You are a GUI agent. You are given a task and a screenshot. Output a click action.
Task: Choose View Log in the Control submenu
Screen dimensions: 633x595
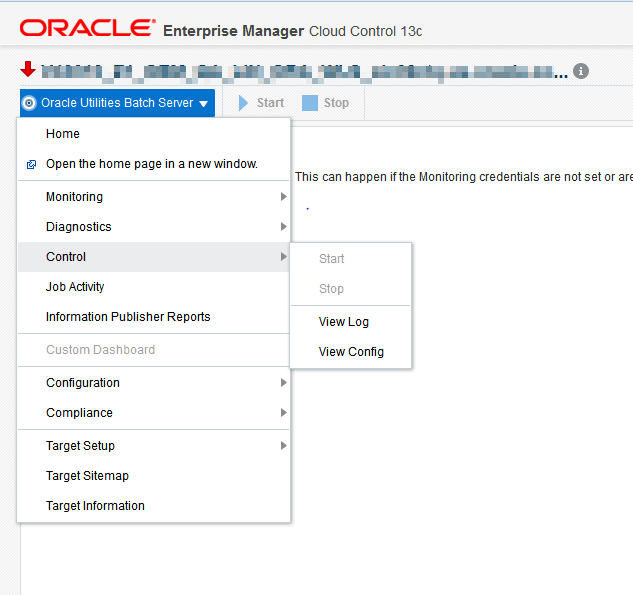point(350,322)
